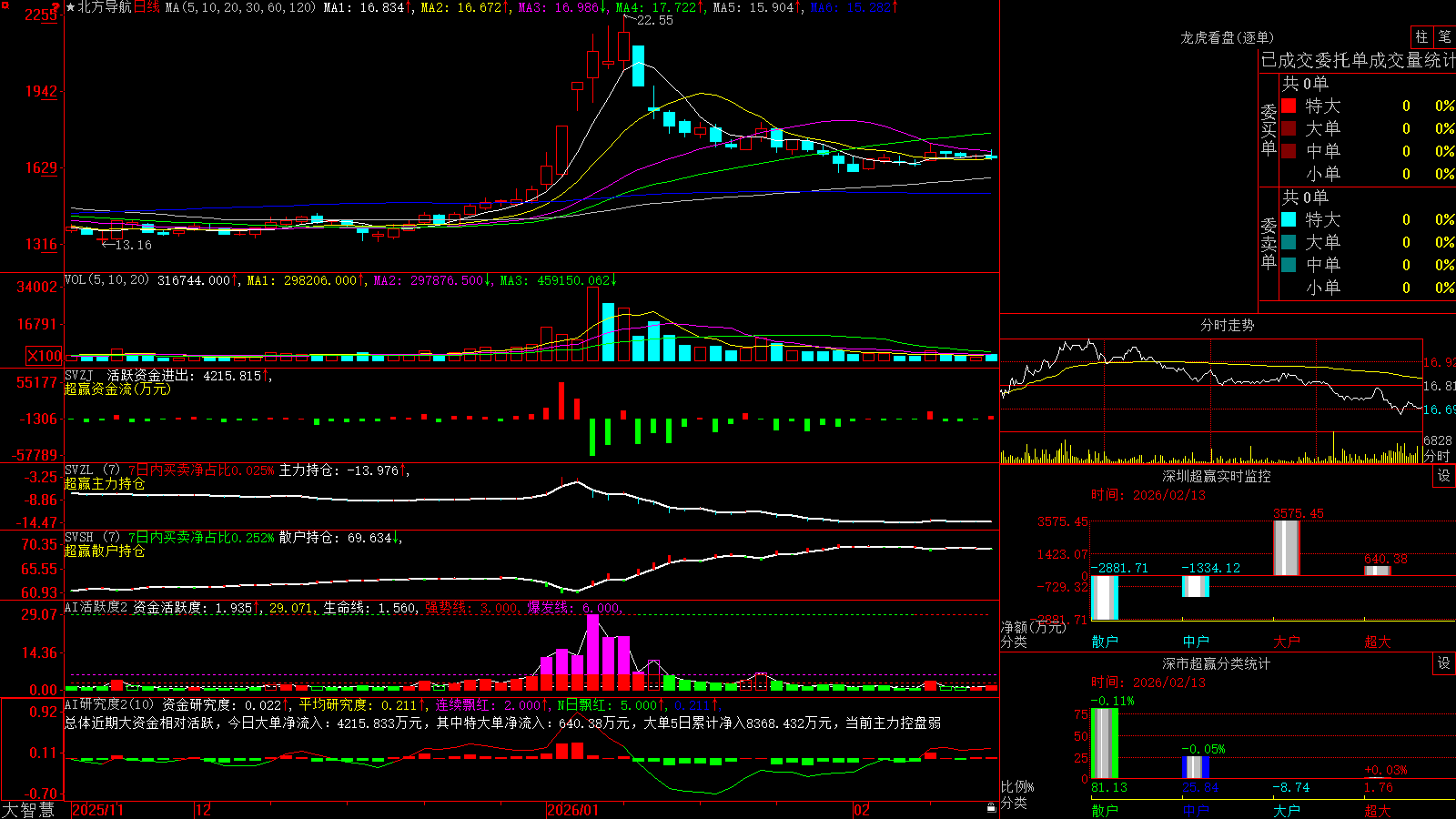
Task: Open settings 设 for 深市超赢分类统计
Action: point(1444,663)
